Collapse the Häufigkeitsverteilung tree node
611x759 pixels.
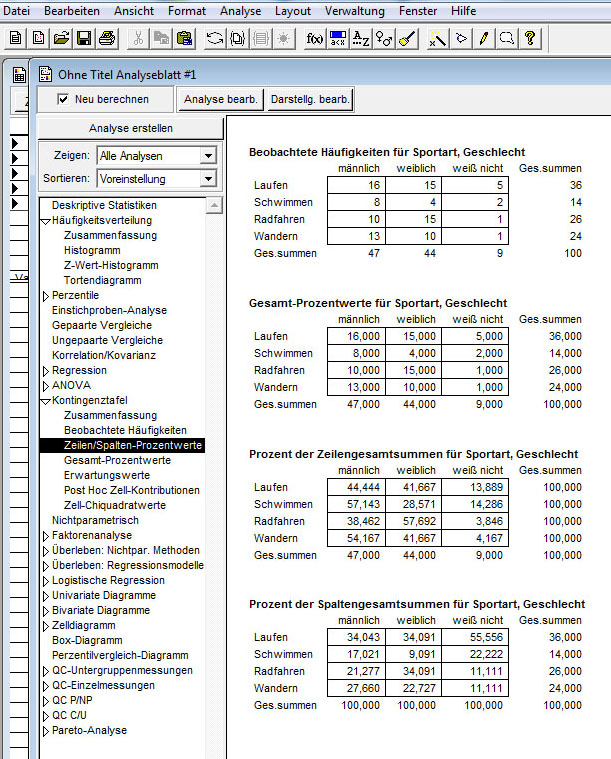46,221
